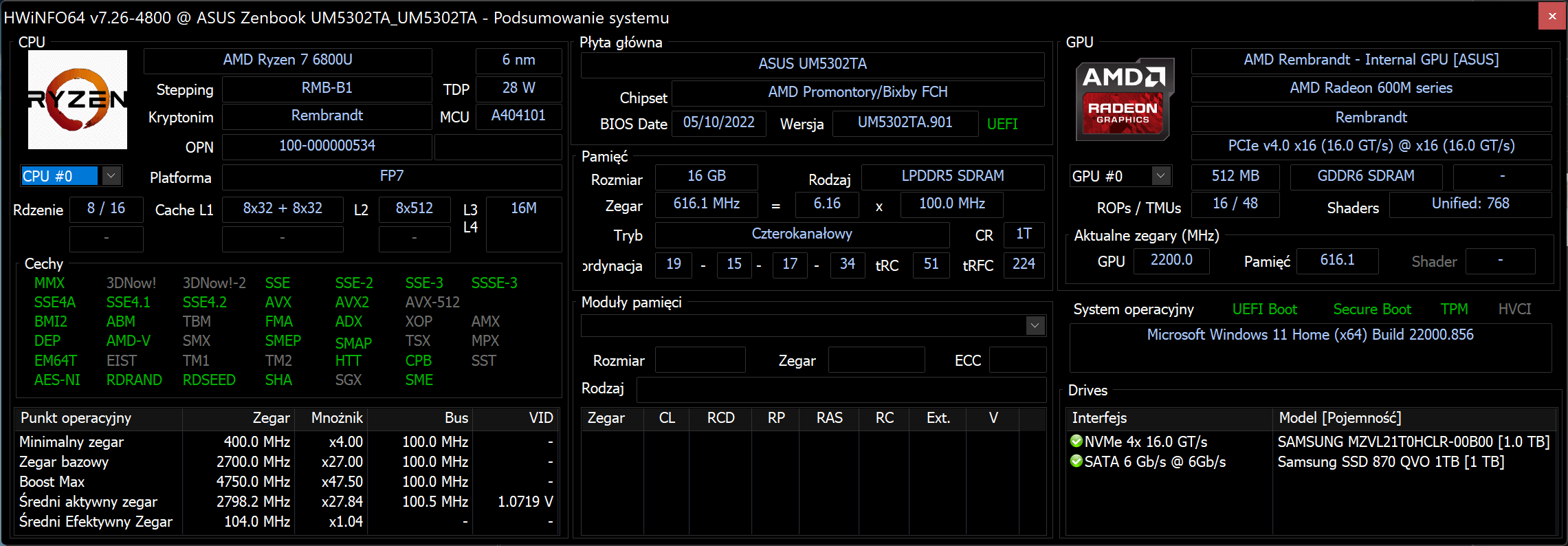Click the Unified: 768 shaders value
This screenshot has width=1568, height=546.
pos(1470,204)
